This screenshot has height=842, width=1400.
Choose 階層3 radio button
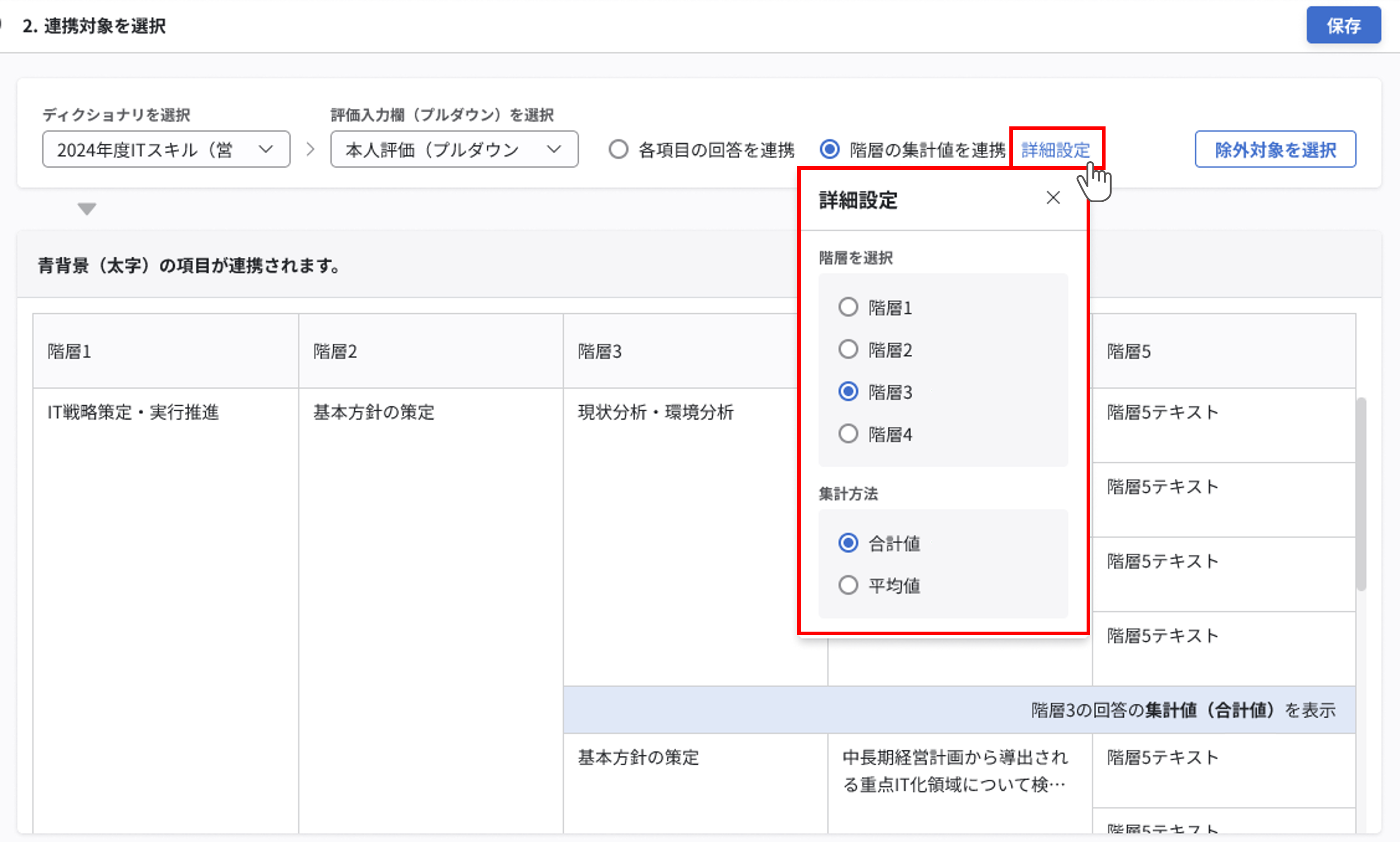(848, 391)
